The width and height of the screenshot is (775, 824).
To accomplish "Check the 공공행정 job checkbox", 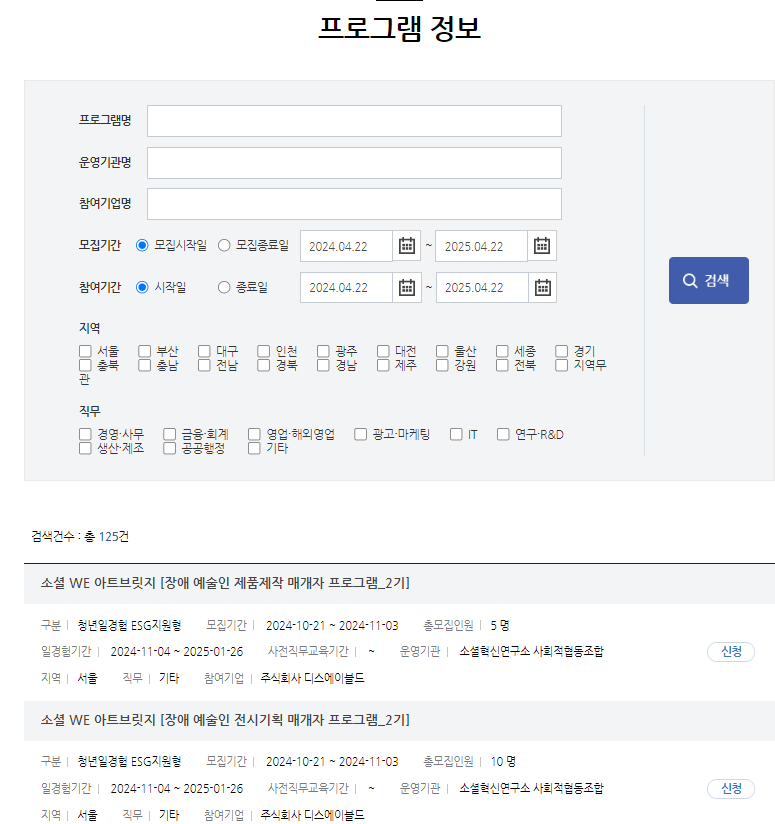I will pyautogui.click(x=169, y=448).
